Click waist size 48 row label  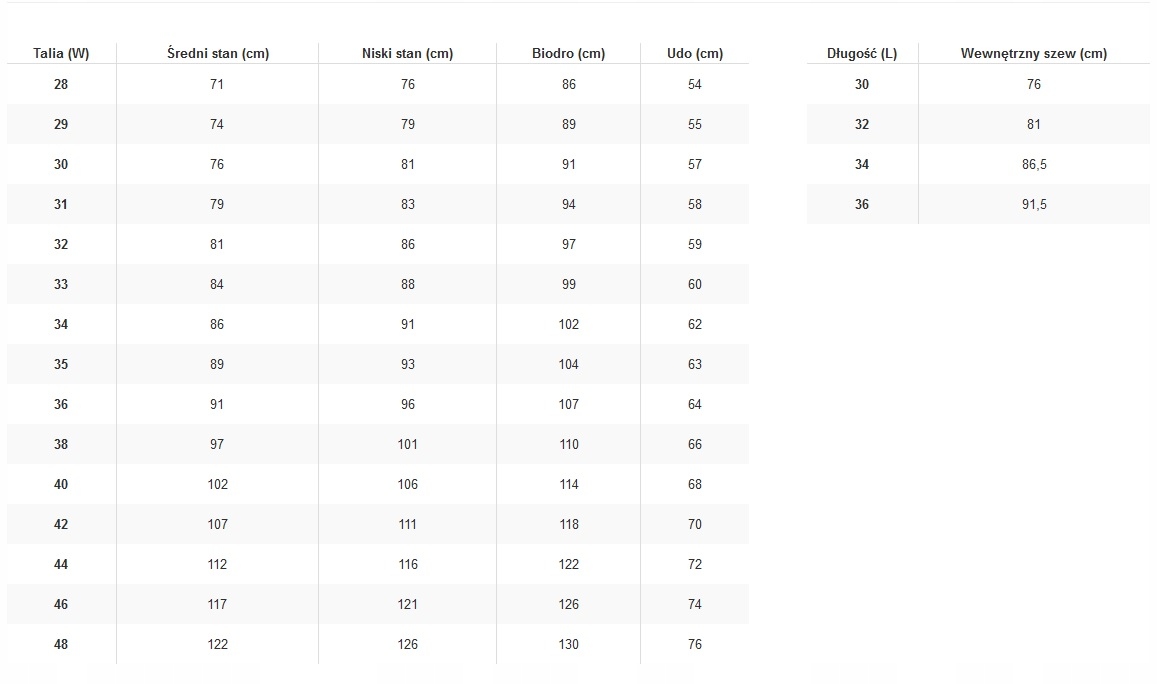(x=61, y=645)
